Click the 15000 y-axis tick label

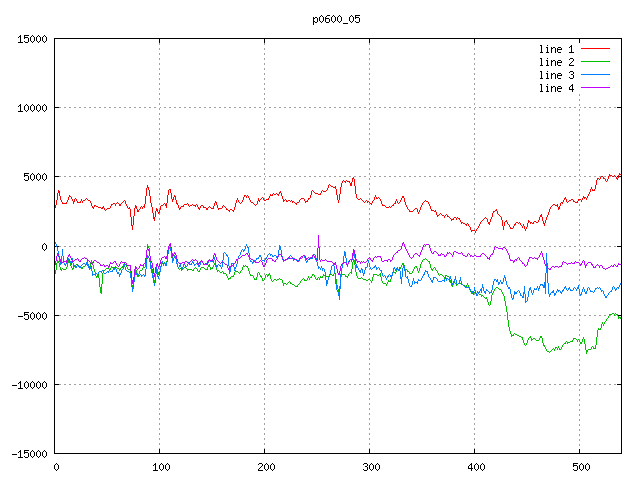coord(31,39)
